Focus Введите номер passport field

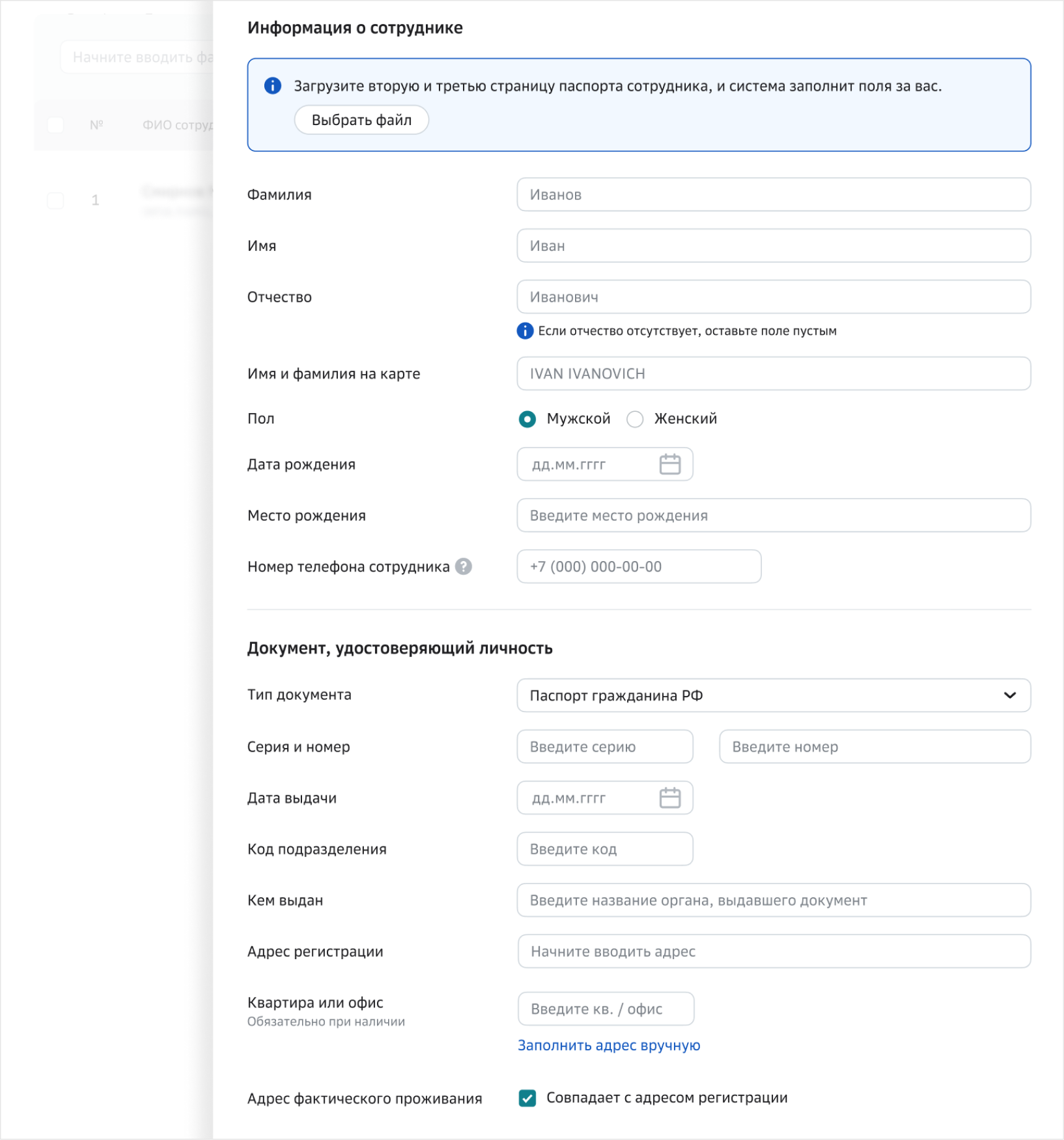click(875, 747)
